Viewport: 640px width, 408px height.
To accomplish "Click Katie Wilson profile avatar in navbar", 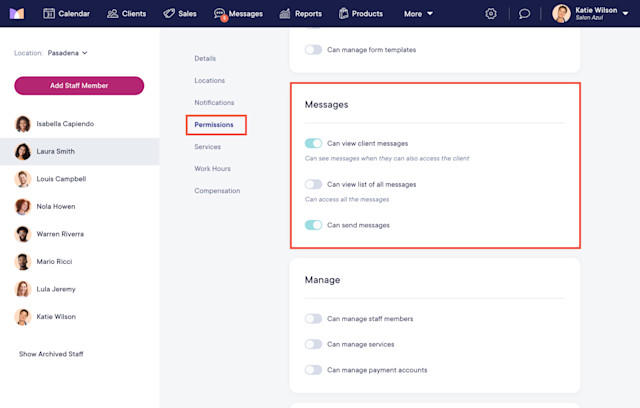I will (x=561, y=13).
